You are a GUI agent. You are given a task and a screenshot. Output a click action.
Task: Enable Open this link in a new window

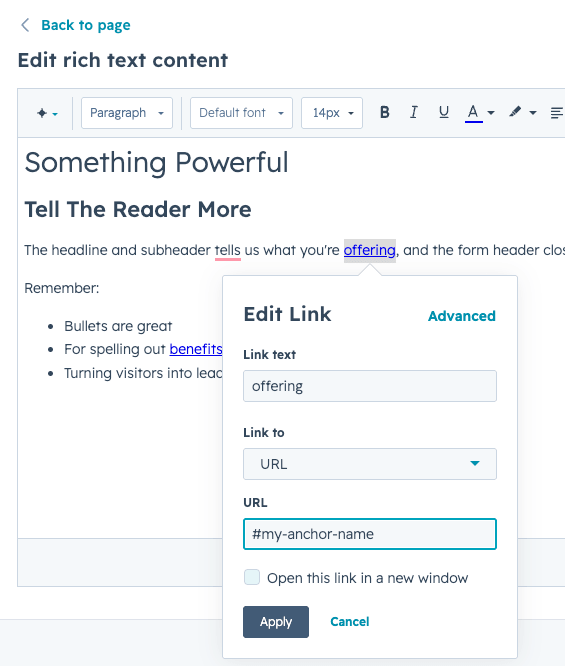point(252,577)
